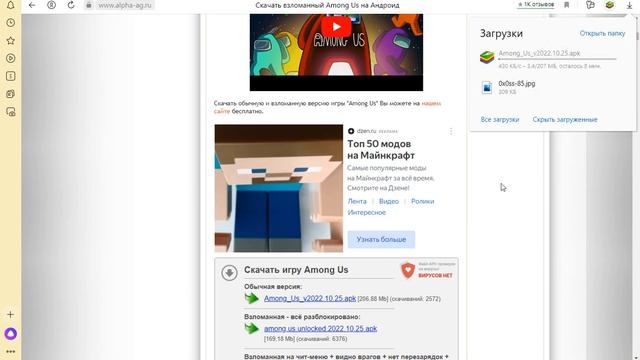Viewport: 640px width, 360px height.
Task: Click the green arrow next to unlocked apk link
Action: tap(252, 328)
